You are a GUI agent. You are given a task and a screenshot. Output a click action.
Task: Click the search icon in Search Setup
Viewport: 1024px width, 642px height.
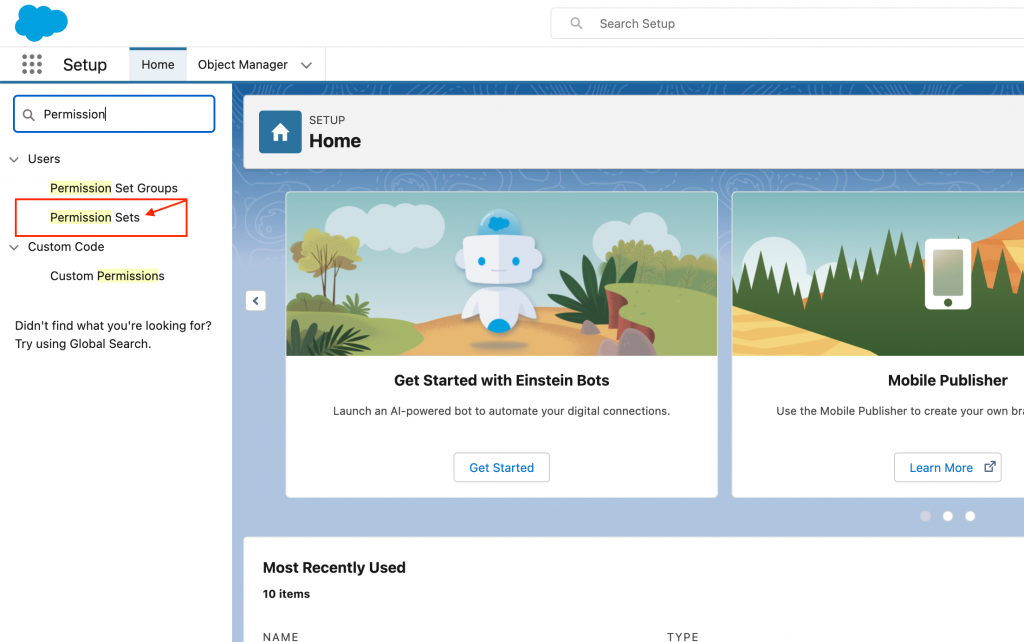tap(576, 23)
